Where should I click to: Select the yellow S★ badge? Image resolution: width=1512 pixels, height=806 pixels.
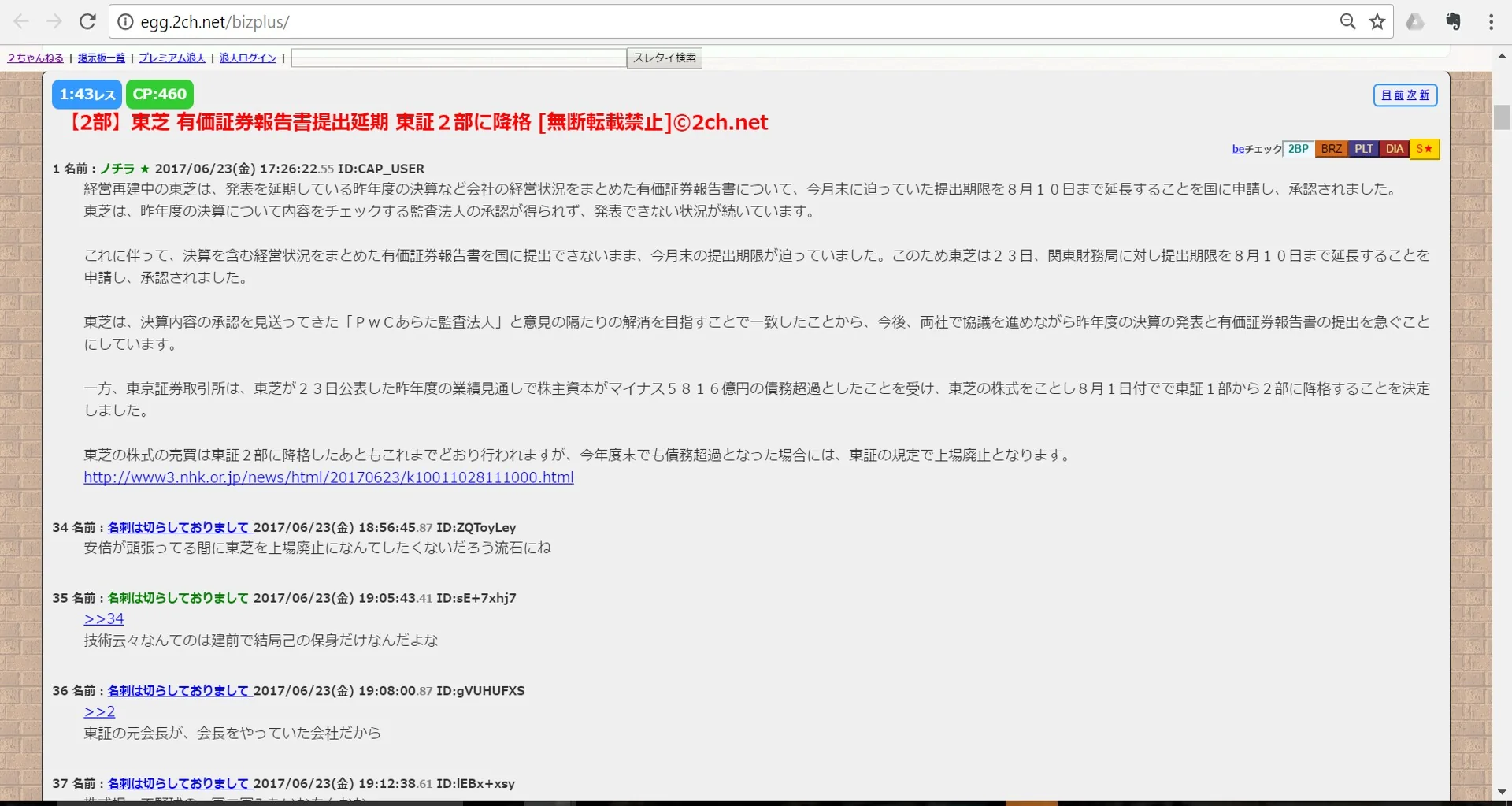pos(1425,149)
